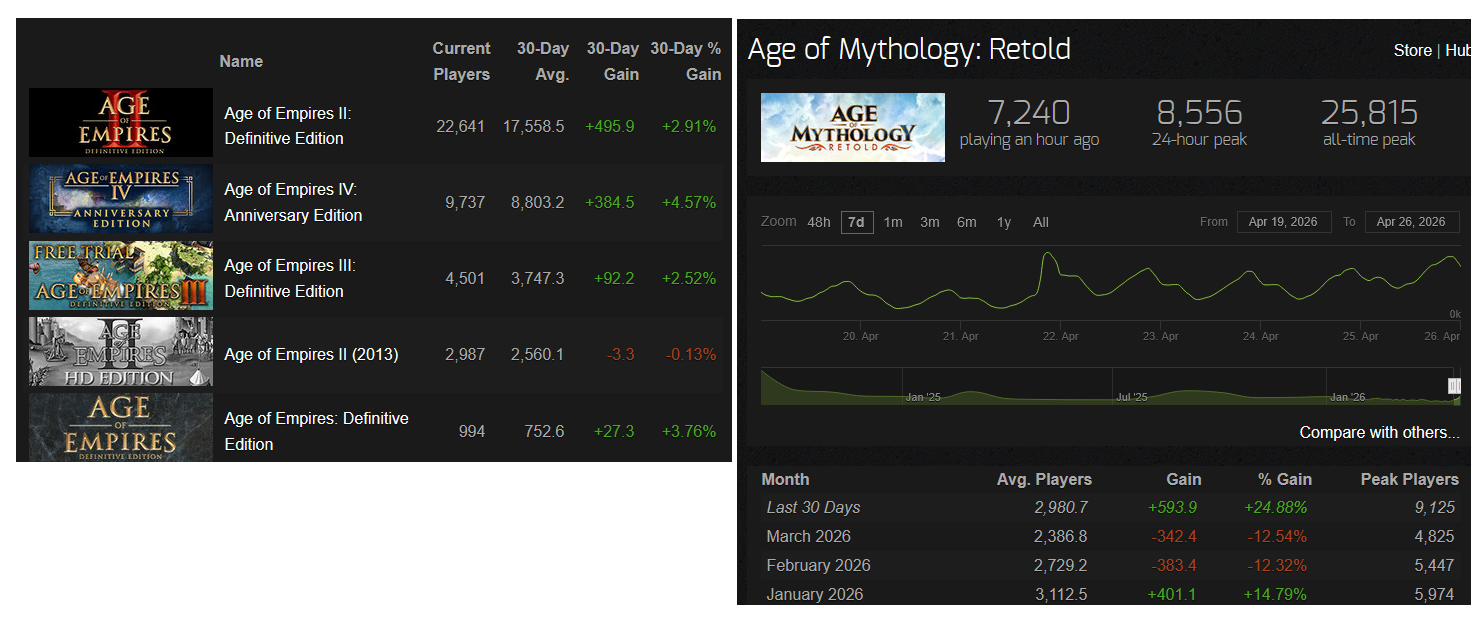
Task: Click the +3.76% gain value
Action: [x=689, y=431]
